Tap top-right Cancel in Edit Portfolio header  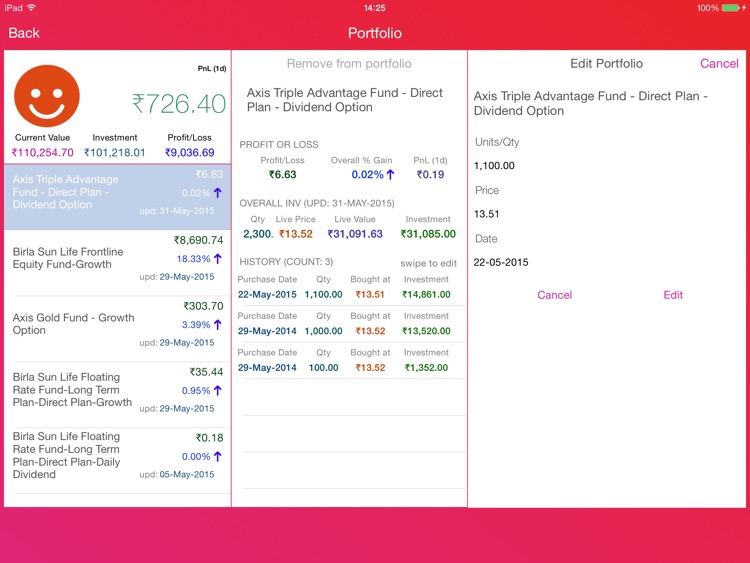click(719, 64)
